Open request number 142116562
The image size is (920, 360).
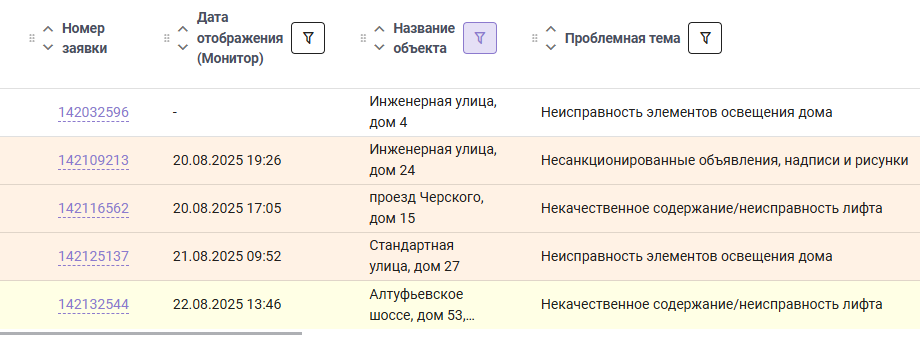point(93,209)
